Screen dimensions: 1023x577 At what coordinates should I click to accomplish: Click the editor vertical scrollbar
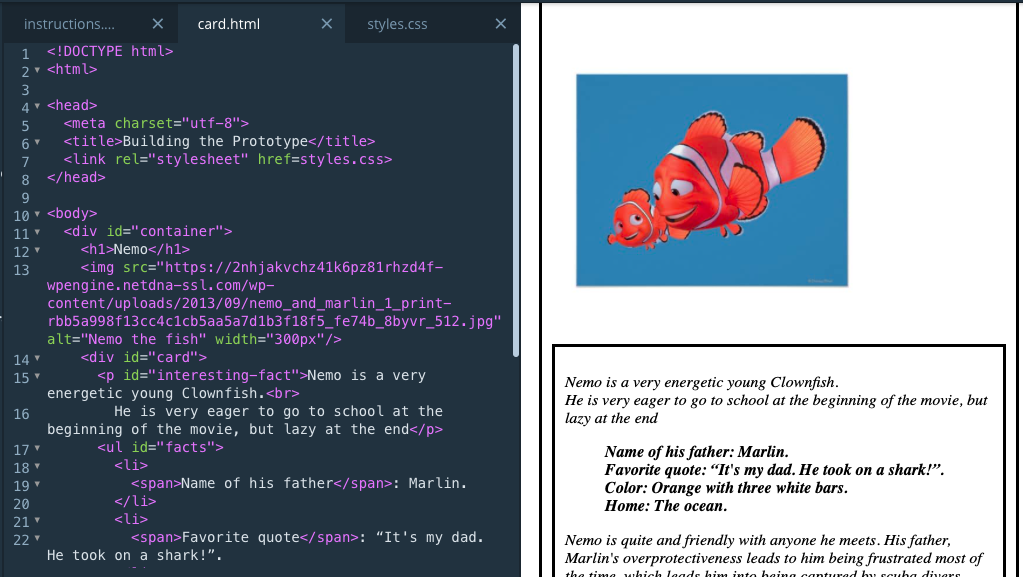(x=515, y=200)
